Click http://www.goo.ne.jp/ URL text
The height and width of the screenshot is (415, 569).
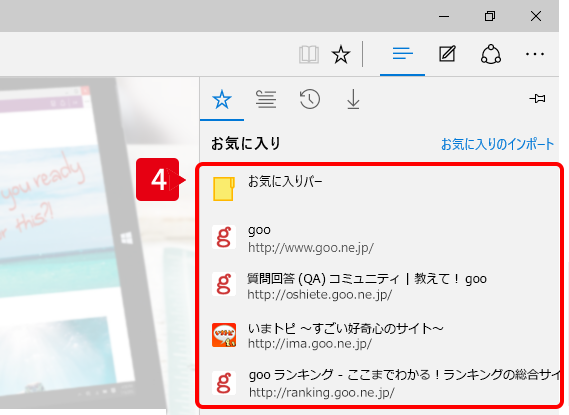coord(311,248)
